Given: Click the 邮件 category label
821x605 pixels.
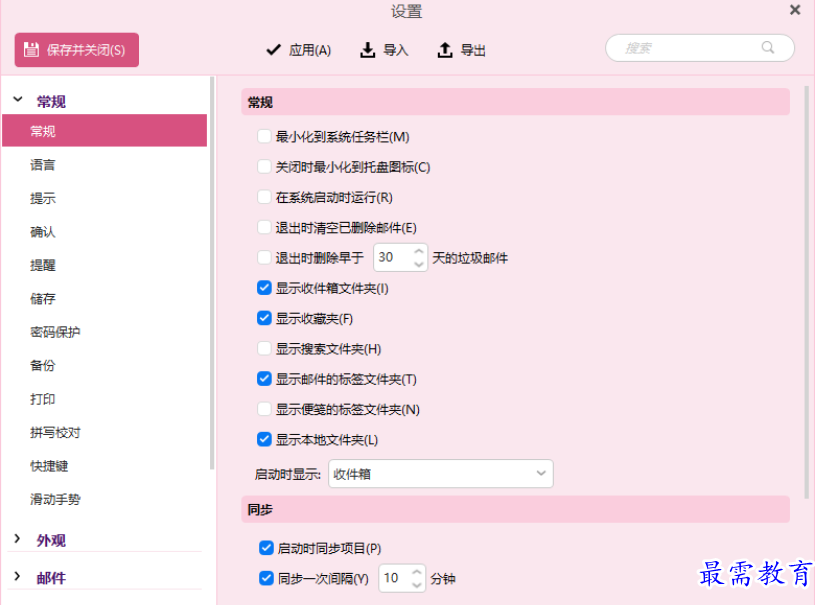Looking at the screenshot, I should coord(51,578).
